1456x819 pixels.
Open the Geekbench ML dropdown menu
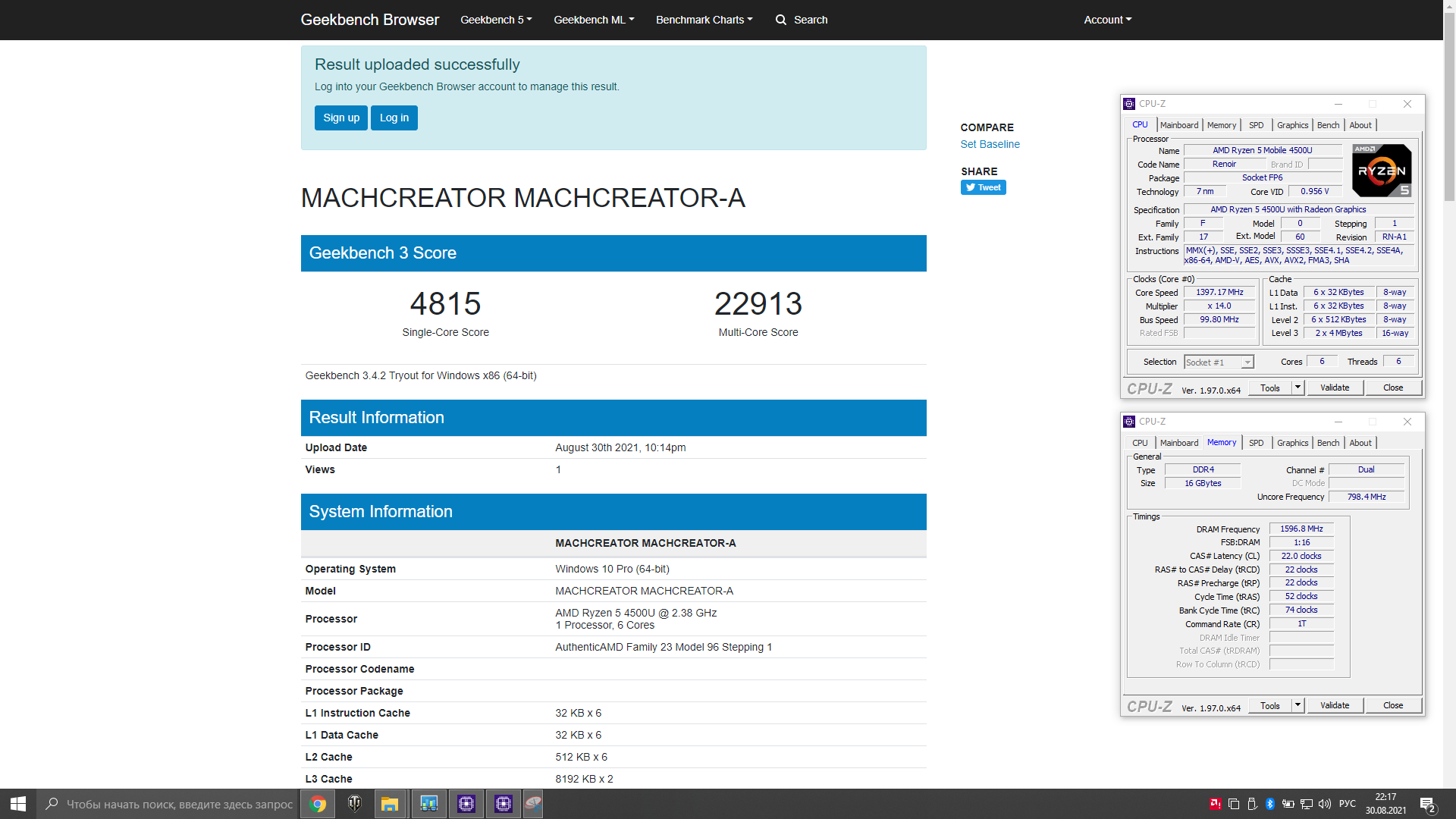(594, 20)
